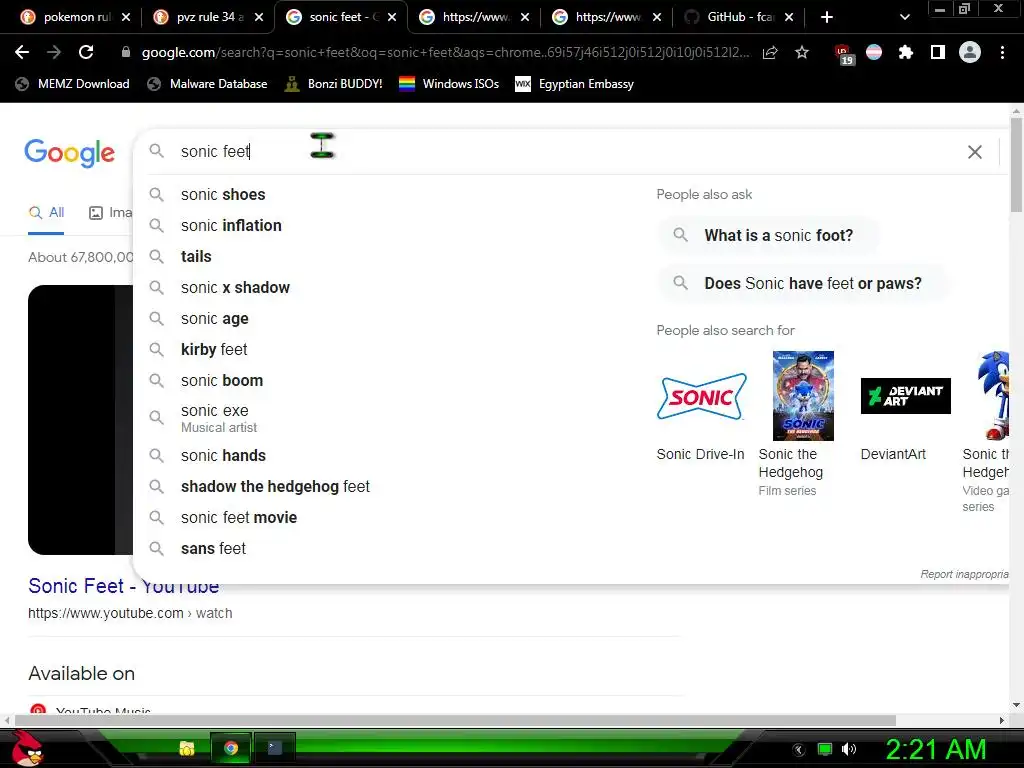The image size is (1024, 768).
Task: Click the black video thumbnail
Action: [80, 420]
